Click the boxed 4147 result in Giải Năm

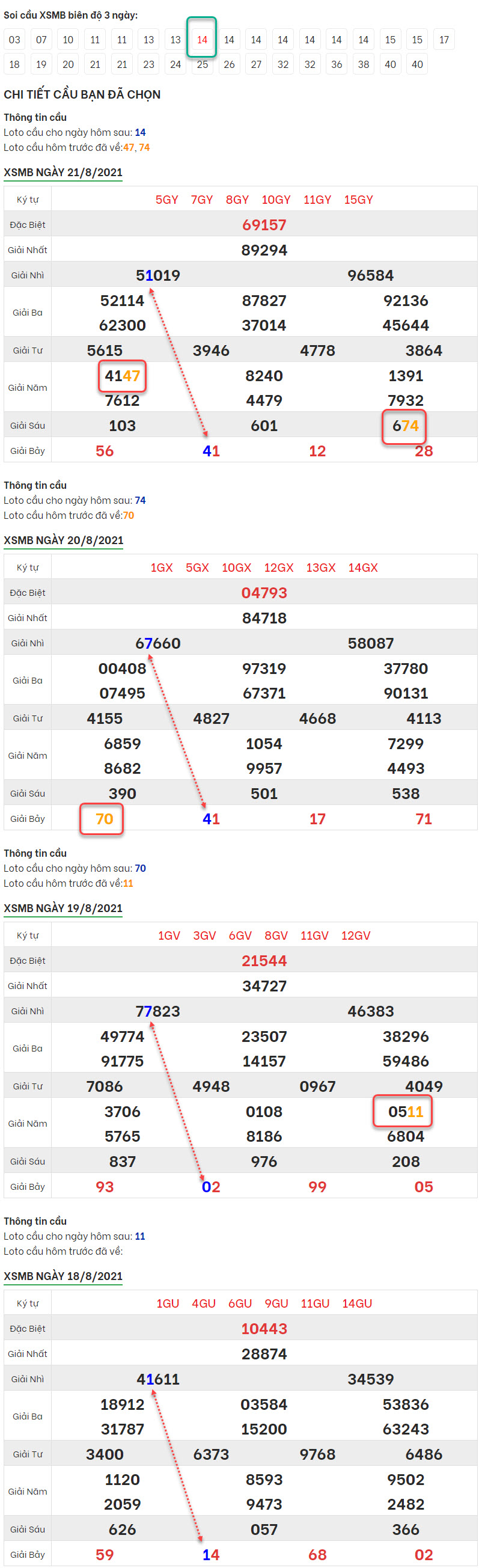click(x=123, y=376)
